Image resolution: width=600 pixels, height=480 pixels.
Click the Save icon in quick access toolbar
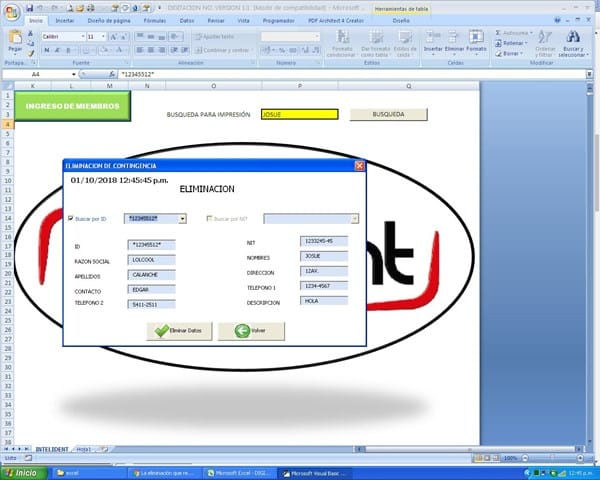(29, 8)
